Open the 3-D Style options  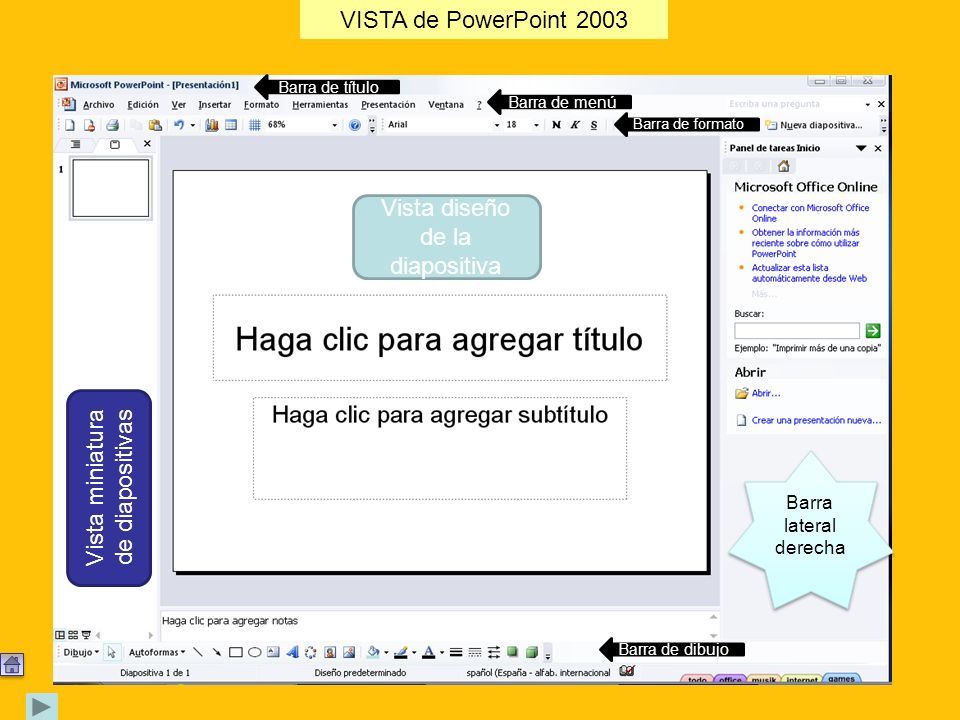pos(531,652)
